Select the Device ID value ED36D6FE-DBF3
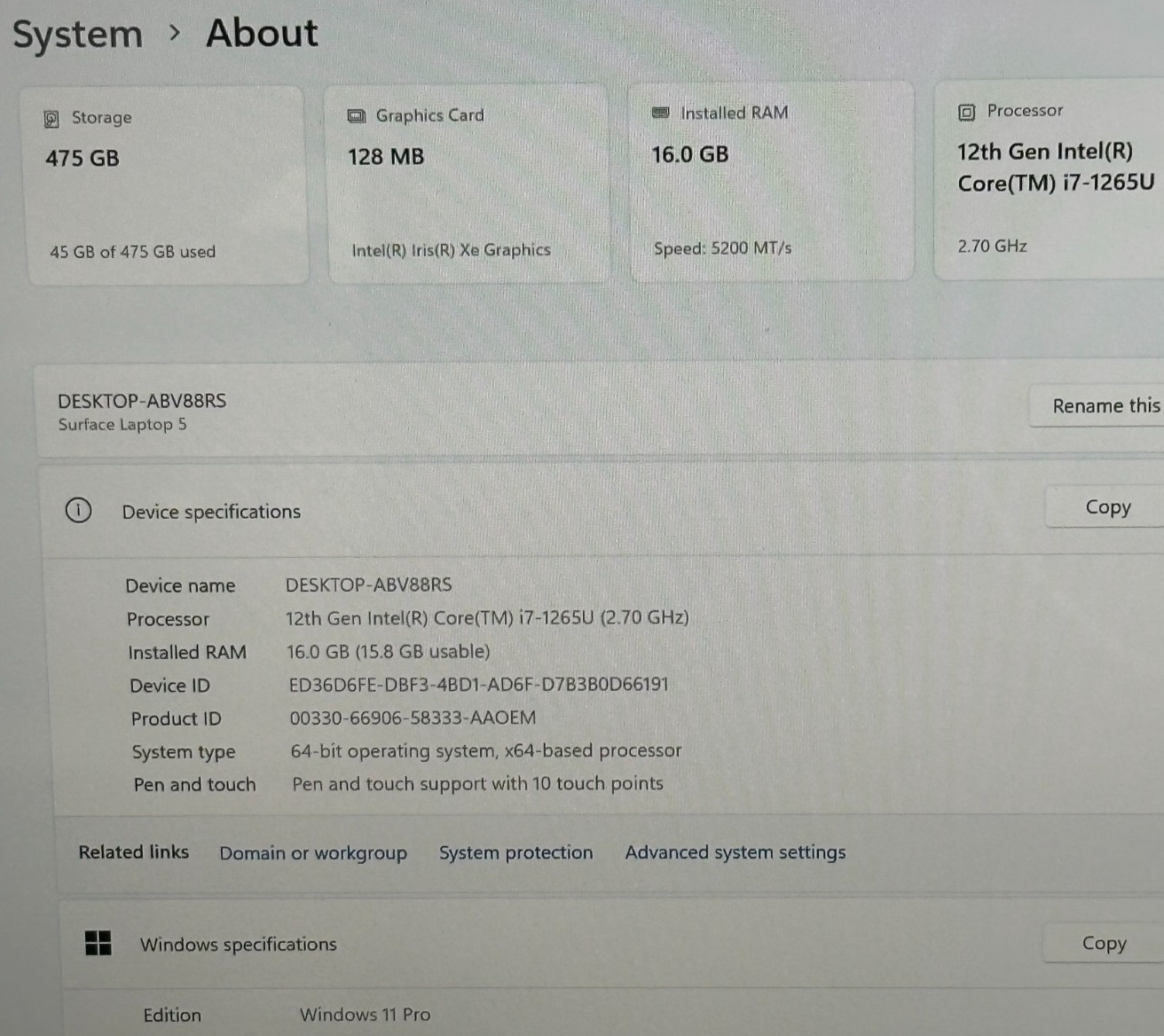 pos(478,684)
